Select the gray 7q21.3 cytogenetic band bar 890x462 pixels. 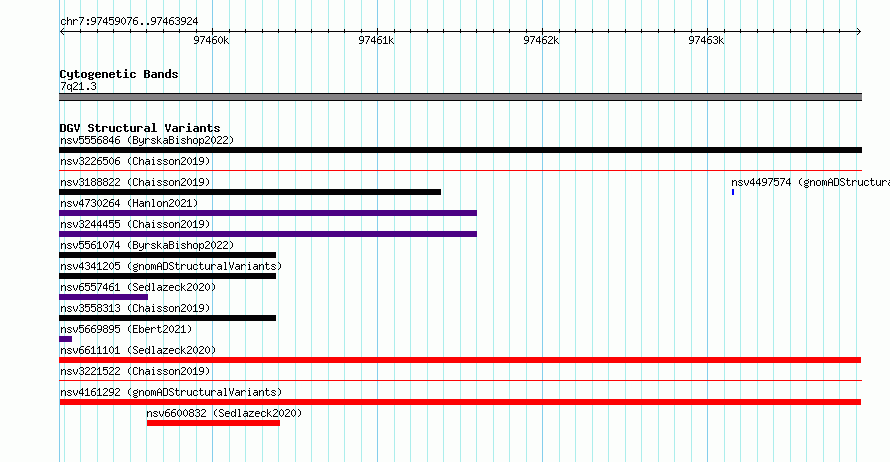[x=460, y=97]
